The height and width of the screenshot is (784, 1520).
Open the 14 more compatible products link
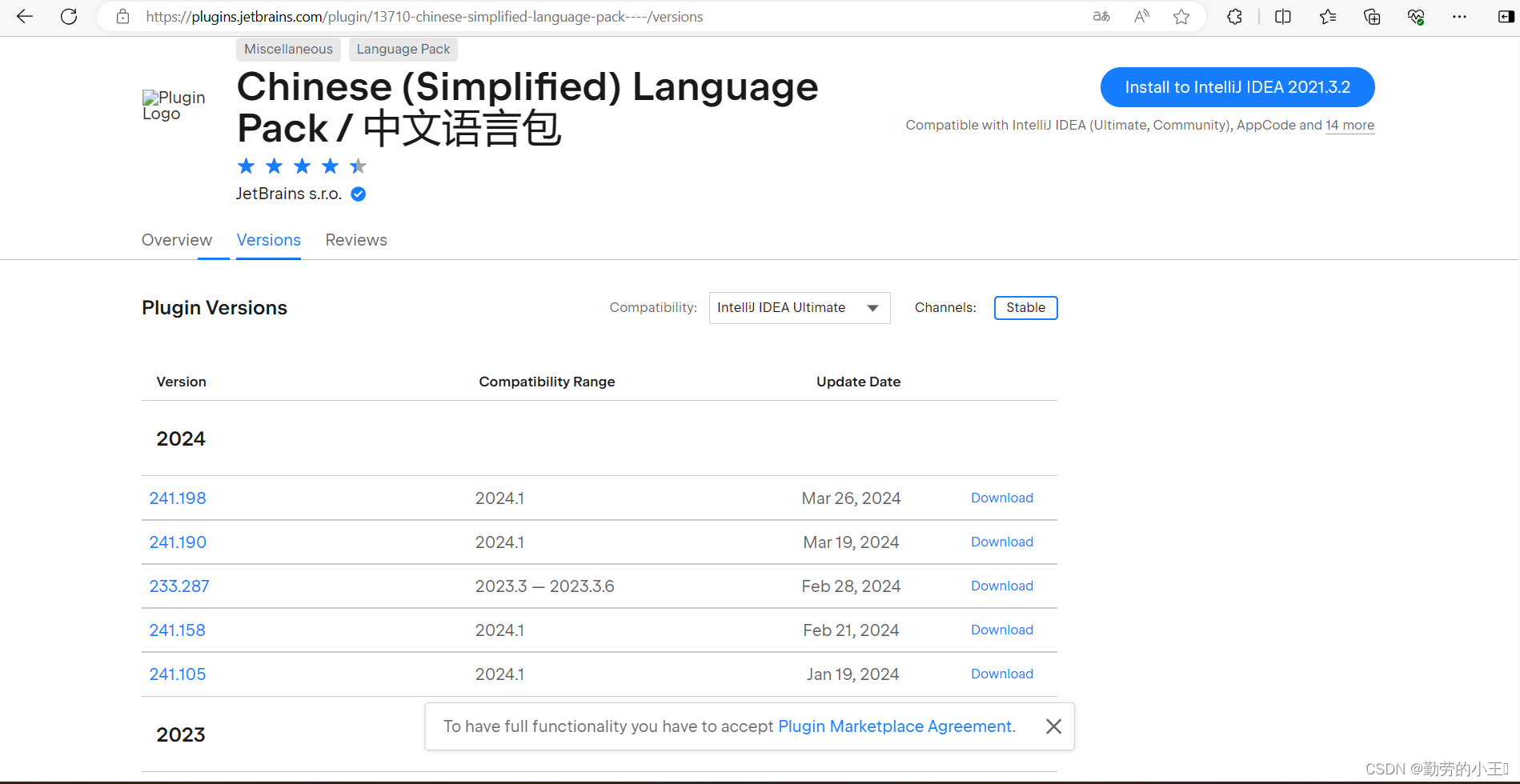coord(1350,125)
